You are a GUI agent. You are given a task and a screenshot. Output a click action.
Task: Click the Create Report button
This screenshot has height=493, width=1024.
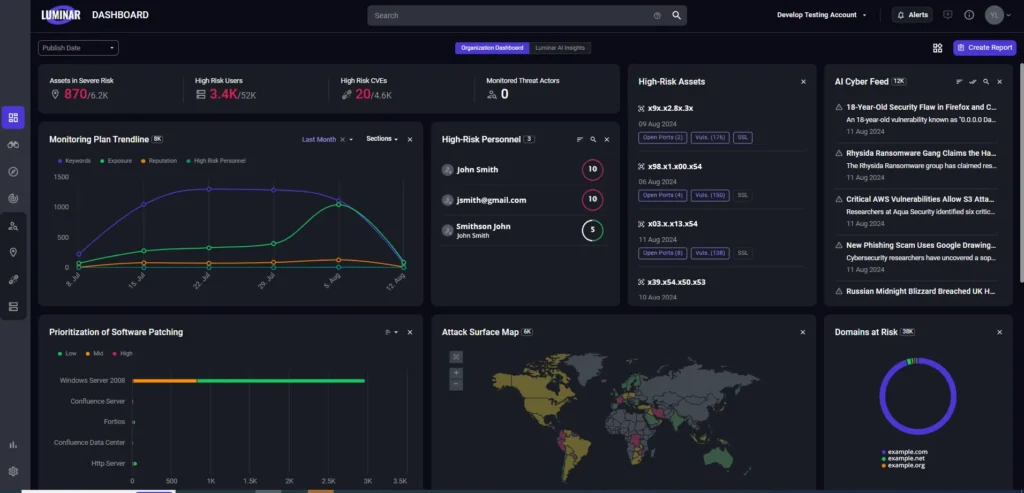click(985, 48)
